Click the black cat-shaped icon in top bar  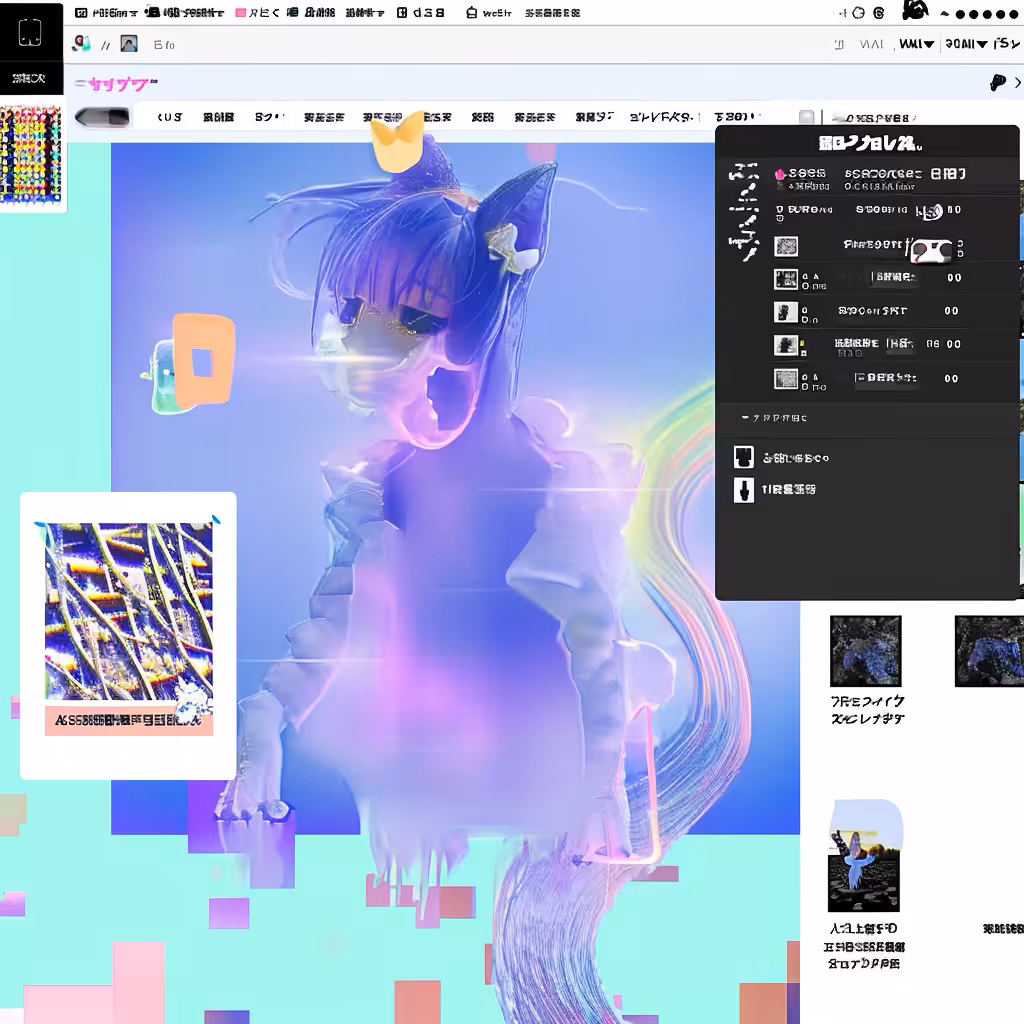pos(915,10)
